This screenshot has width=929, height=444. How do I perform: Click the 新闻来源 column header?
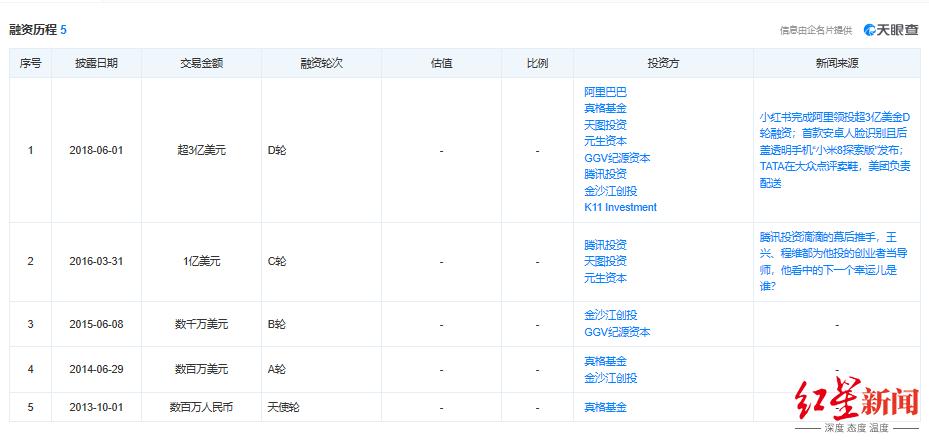point(837,63)
